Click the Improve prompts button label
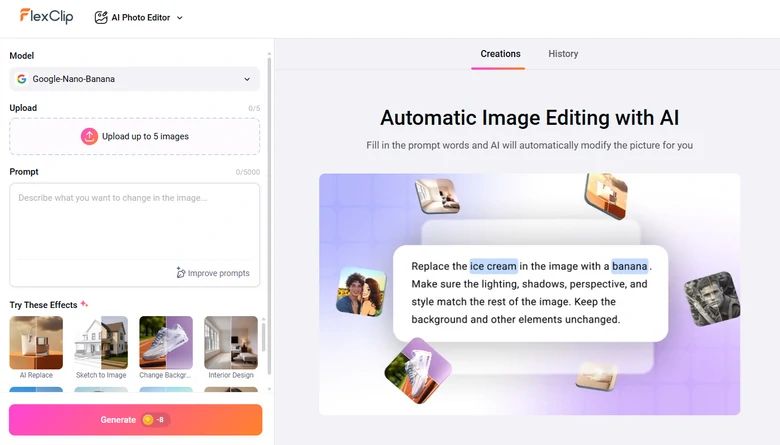This screenshot has height=445, width=780. point(218,273)
